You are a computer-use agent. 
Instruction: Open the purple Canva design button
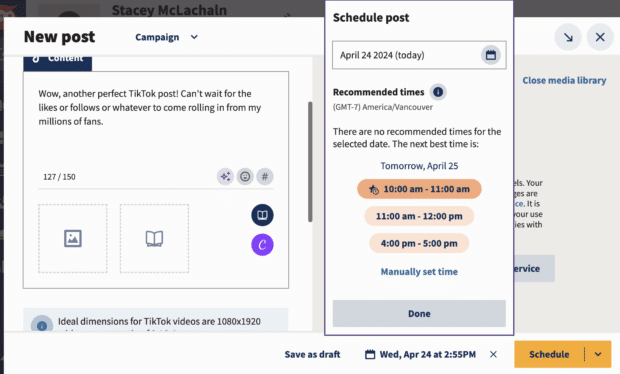click(262, 245)
